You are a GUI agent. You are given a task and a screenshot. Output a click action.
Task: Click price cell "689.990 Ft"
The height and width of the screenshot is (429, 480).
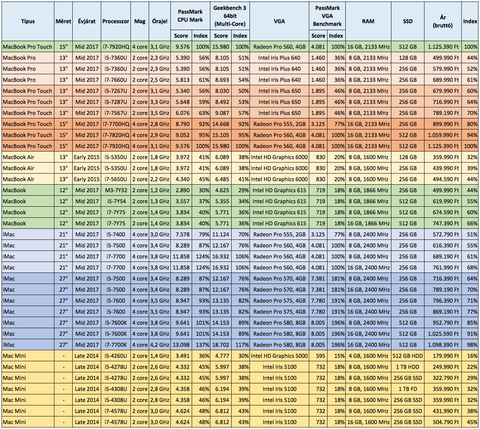tap(443, 80)
